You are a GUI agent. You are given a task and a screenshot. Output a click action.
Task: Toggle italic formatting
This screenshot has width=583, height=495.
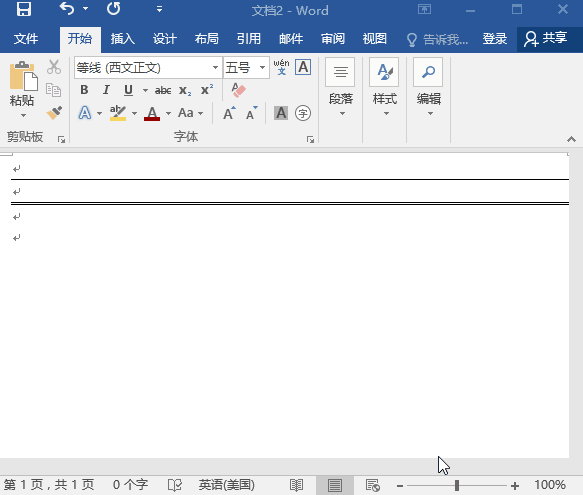[x=106, y=90]
